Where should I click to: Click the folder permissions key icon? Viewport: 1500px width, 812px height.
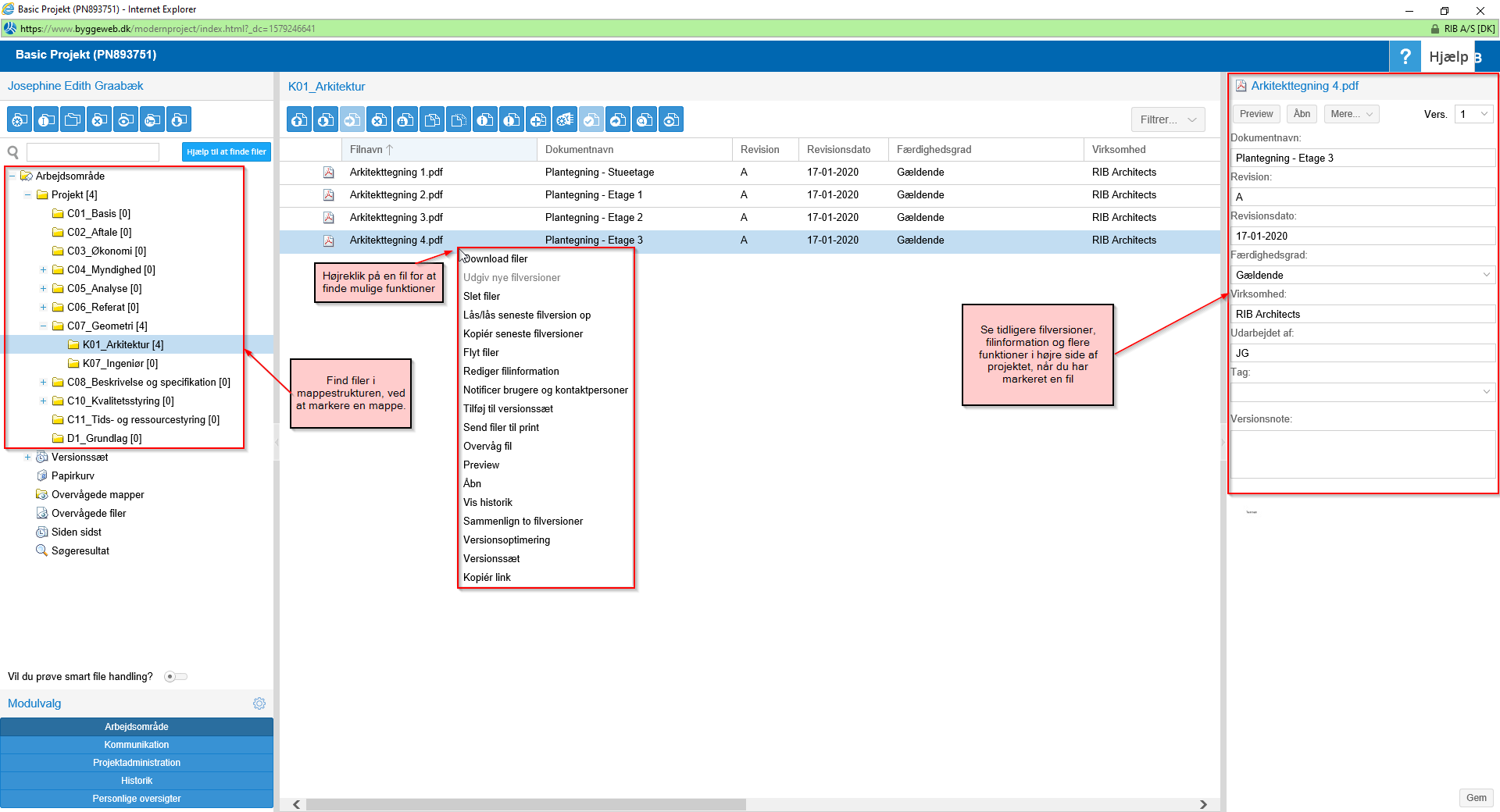pos(152,119)
